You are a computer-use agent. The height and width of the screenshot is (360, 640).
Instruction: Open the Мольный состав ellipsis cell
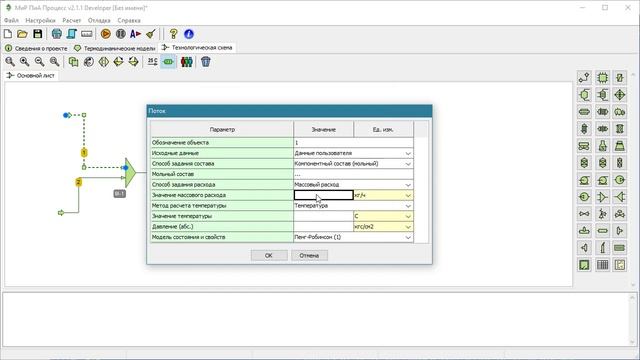point(353,174)
